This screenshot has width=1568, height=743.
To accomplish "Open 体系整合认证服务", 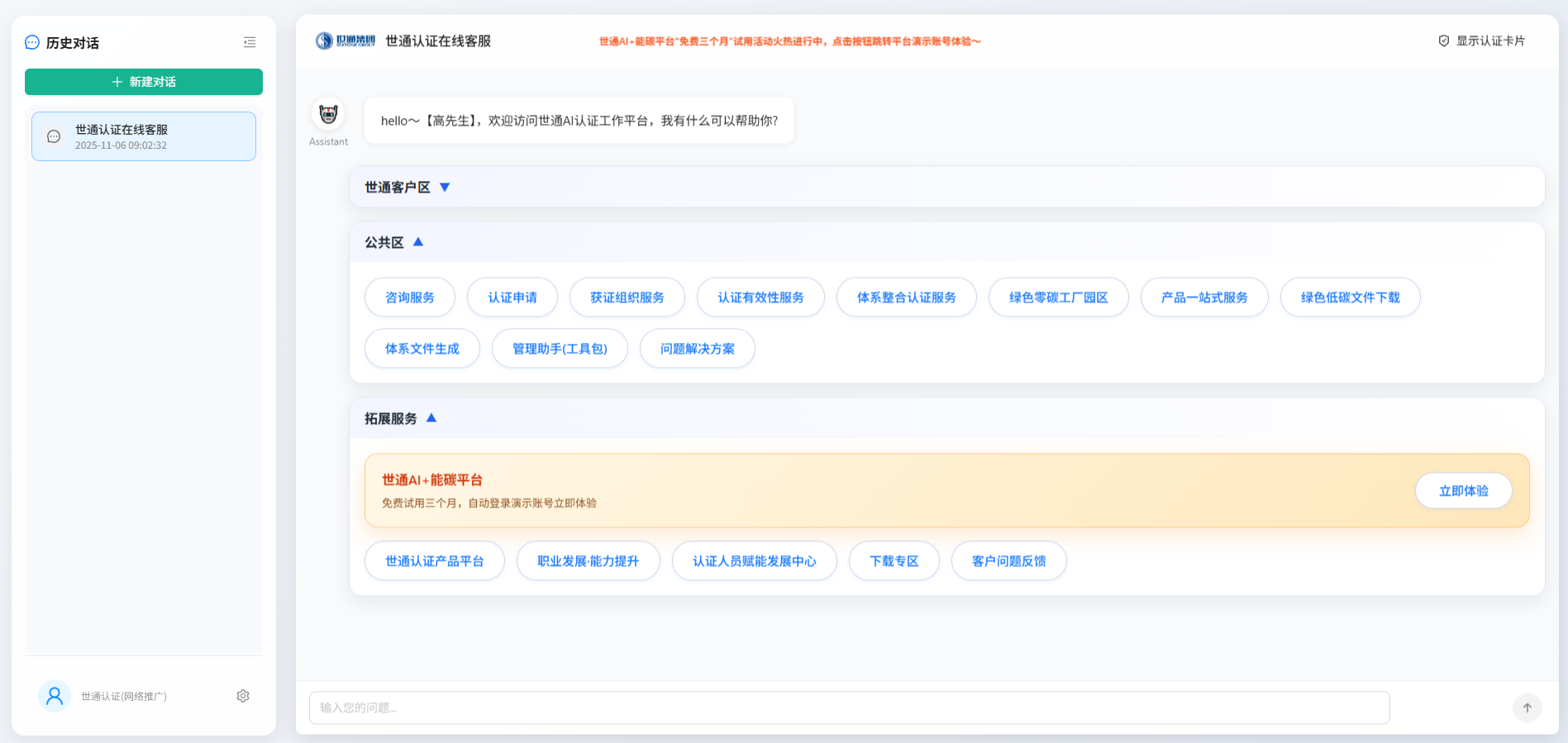I will pyautogui.click(x=907, y=298).
